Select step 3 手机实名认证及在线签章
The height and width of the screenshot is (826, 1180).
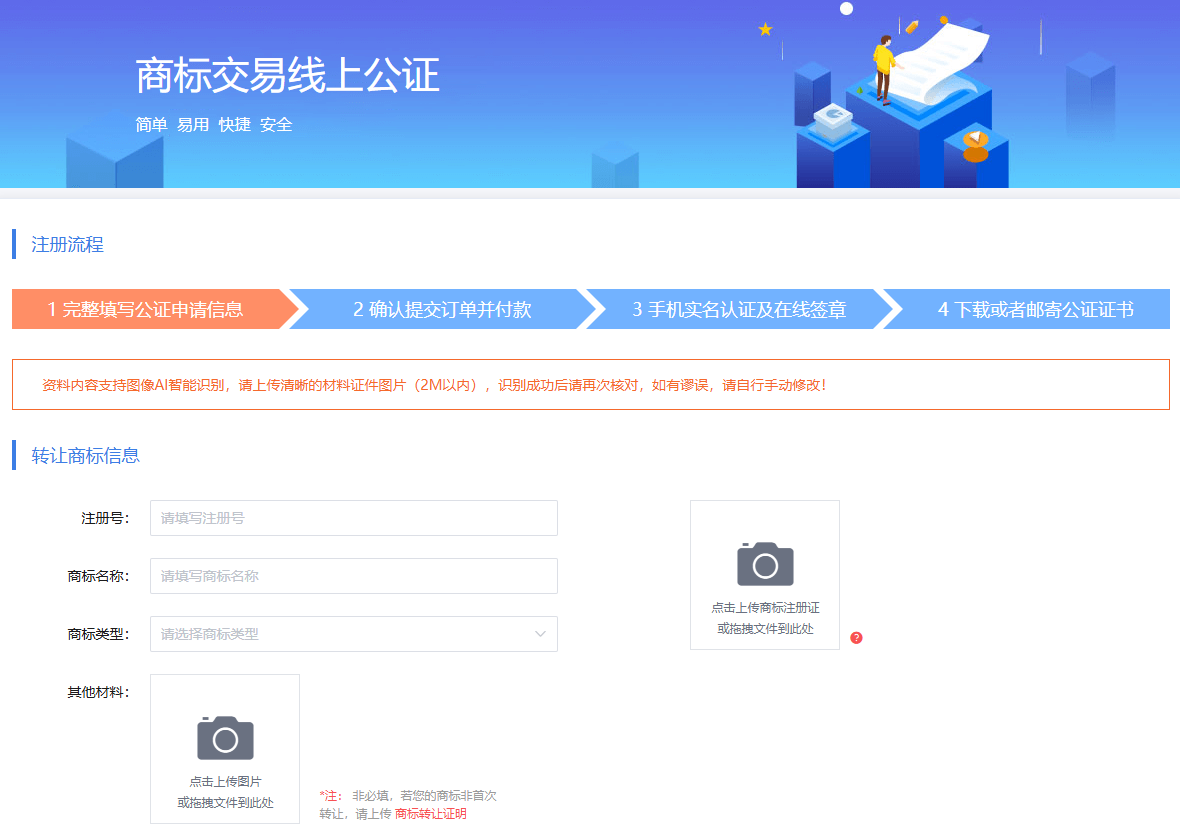tap(738, 310)
